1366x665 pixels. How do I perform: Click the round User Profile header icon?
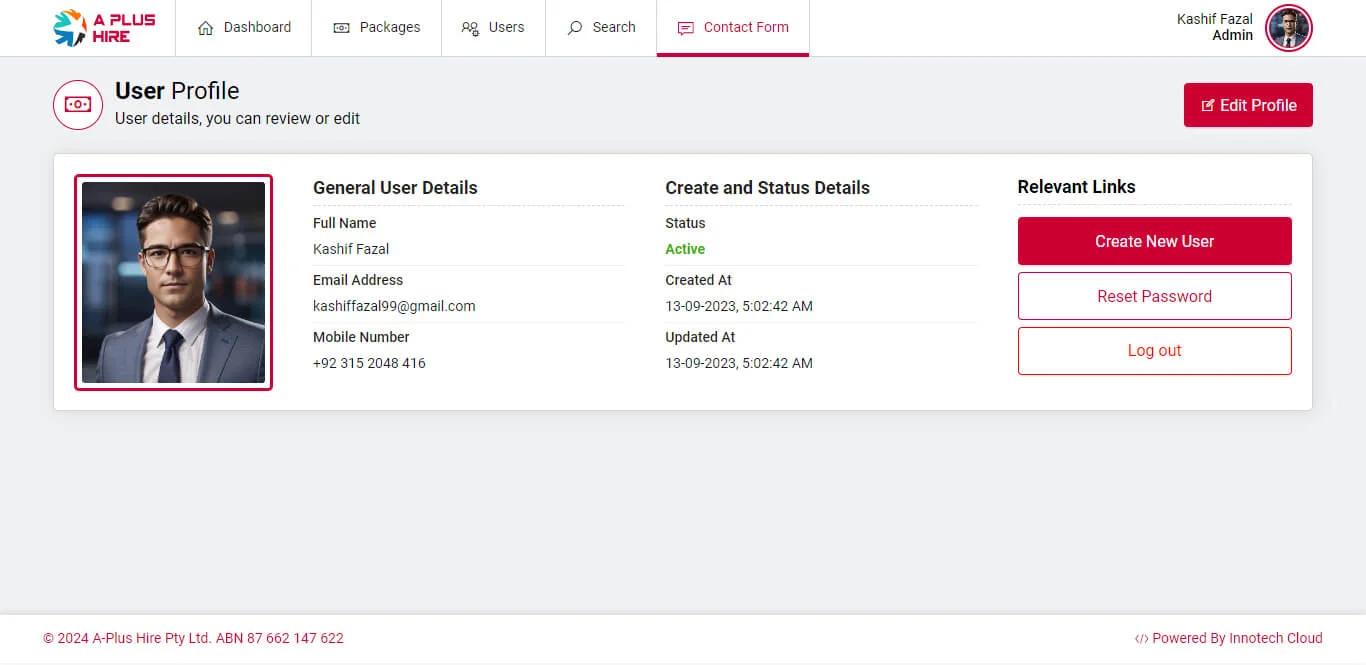78,105
